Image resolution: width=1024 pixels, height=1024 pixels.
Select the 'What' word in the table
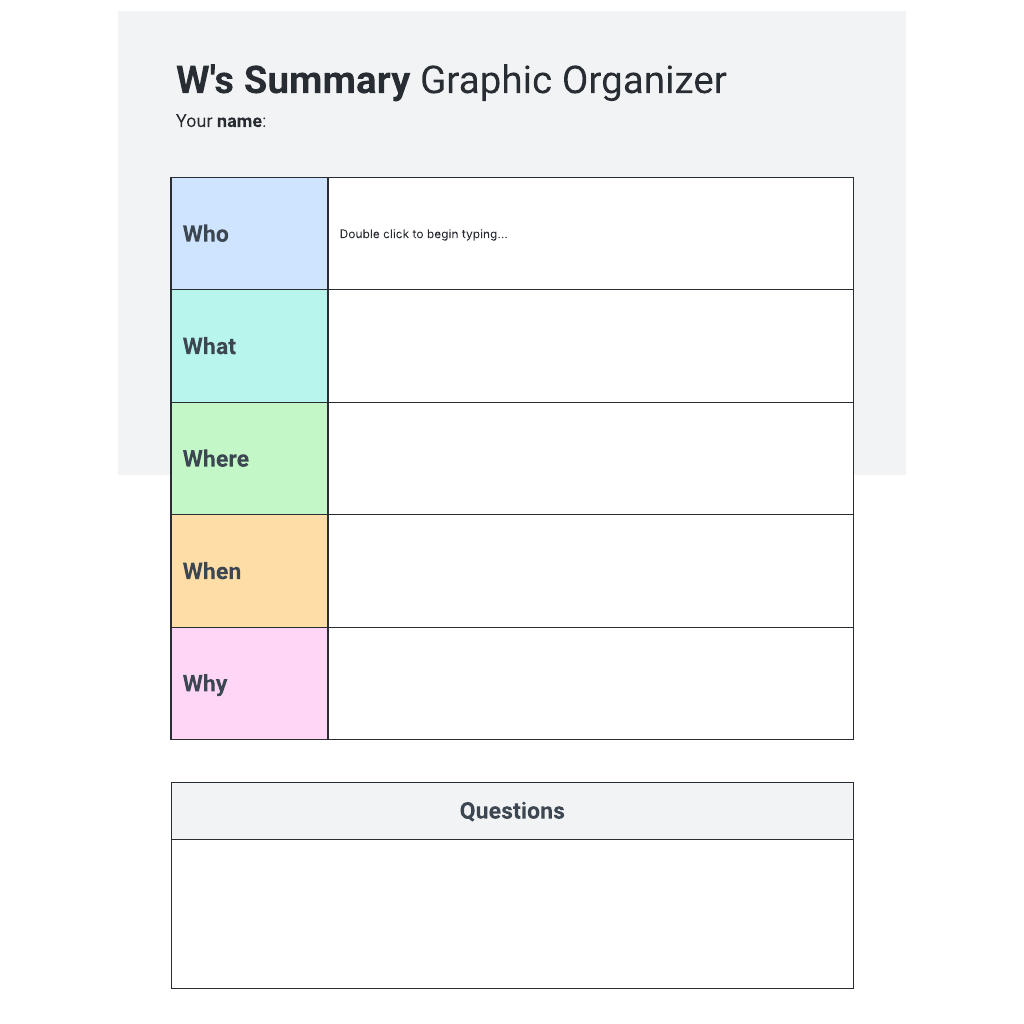click(209, 346)
